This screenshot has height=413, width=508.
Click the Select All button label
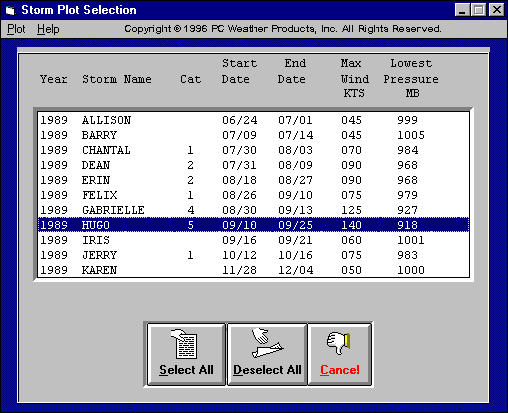[186, 370]
